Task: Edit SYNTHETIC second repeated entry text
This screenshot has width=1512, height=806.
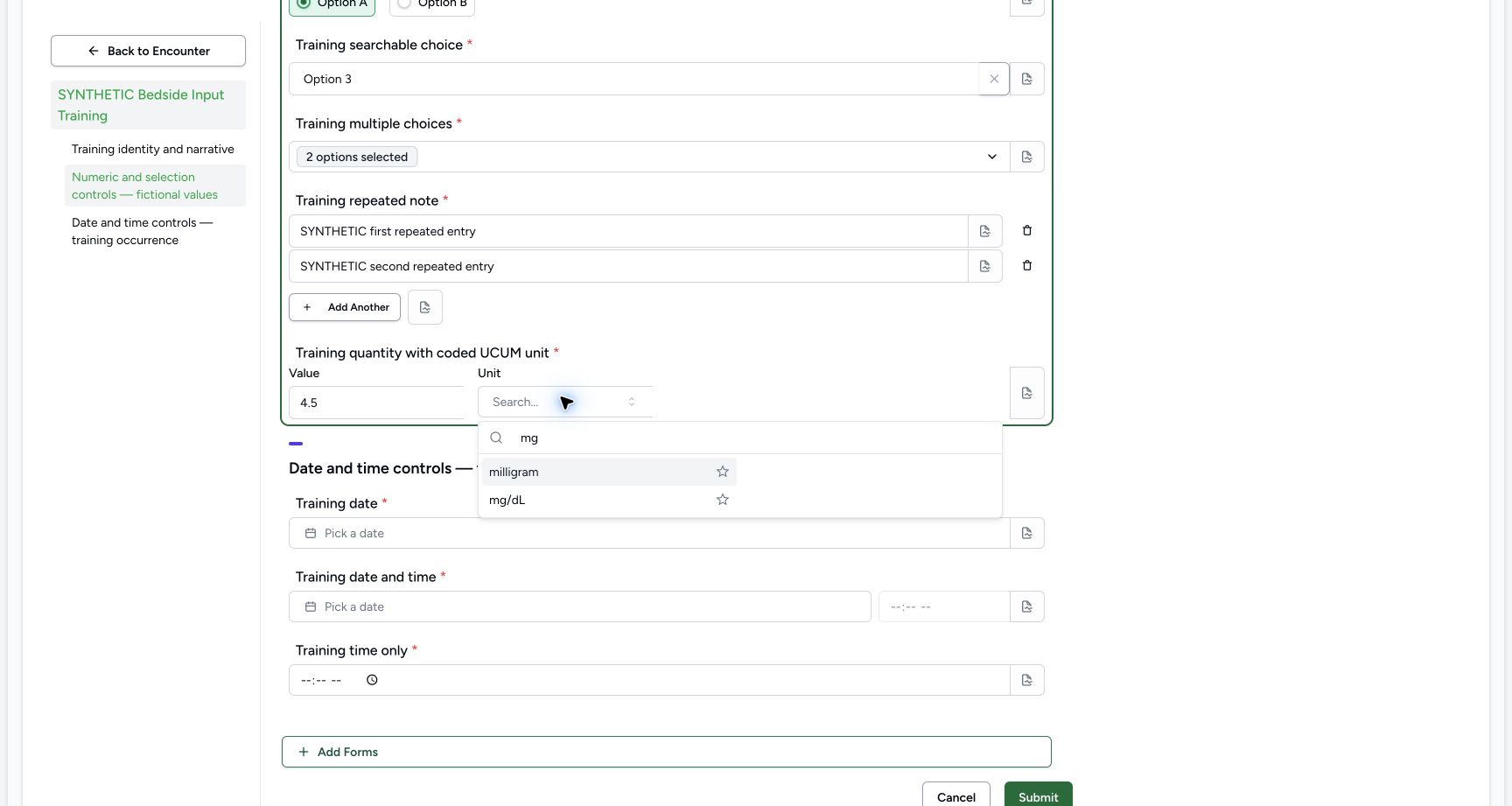Action: pyautogui.click(x=628, y=266)
